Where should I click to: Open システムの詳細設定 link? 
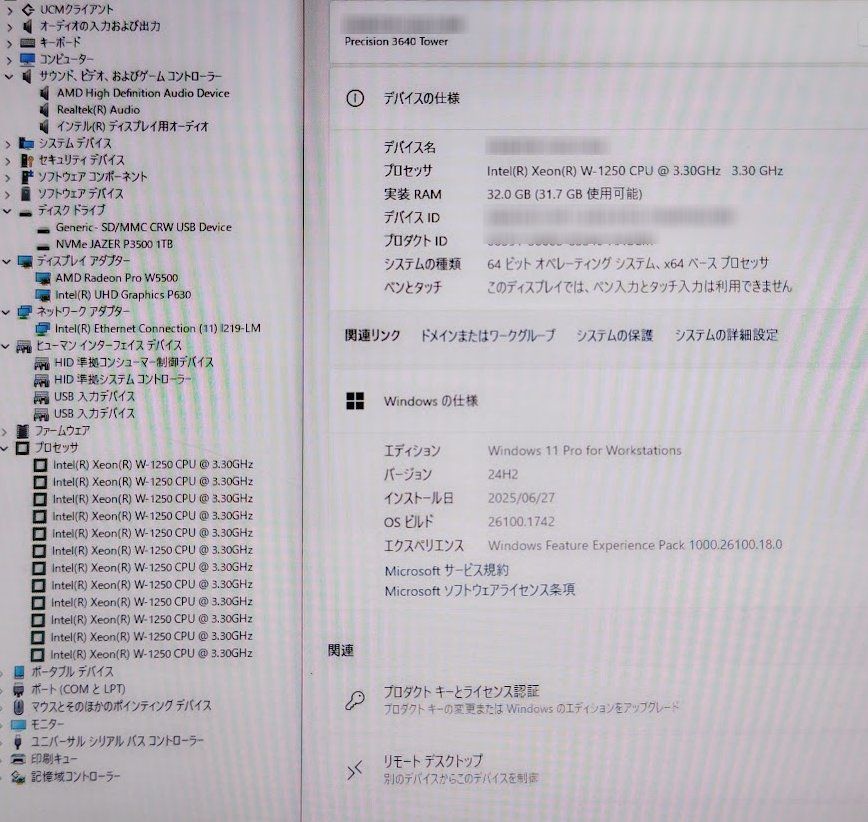(726, 335)
